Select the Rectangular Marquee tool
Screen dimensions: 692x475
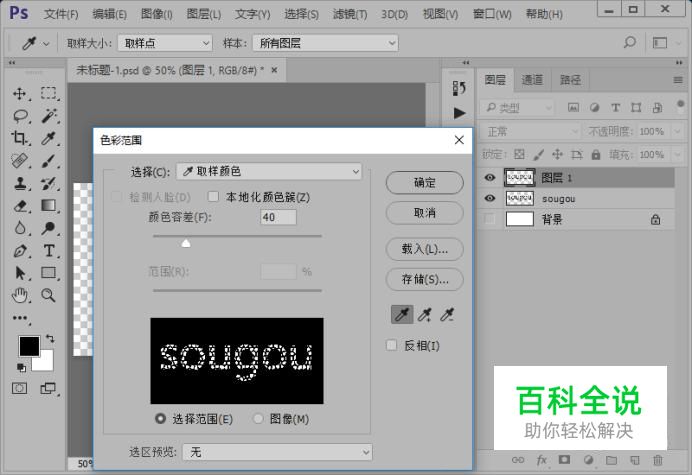49,93
